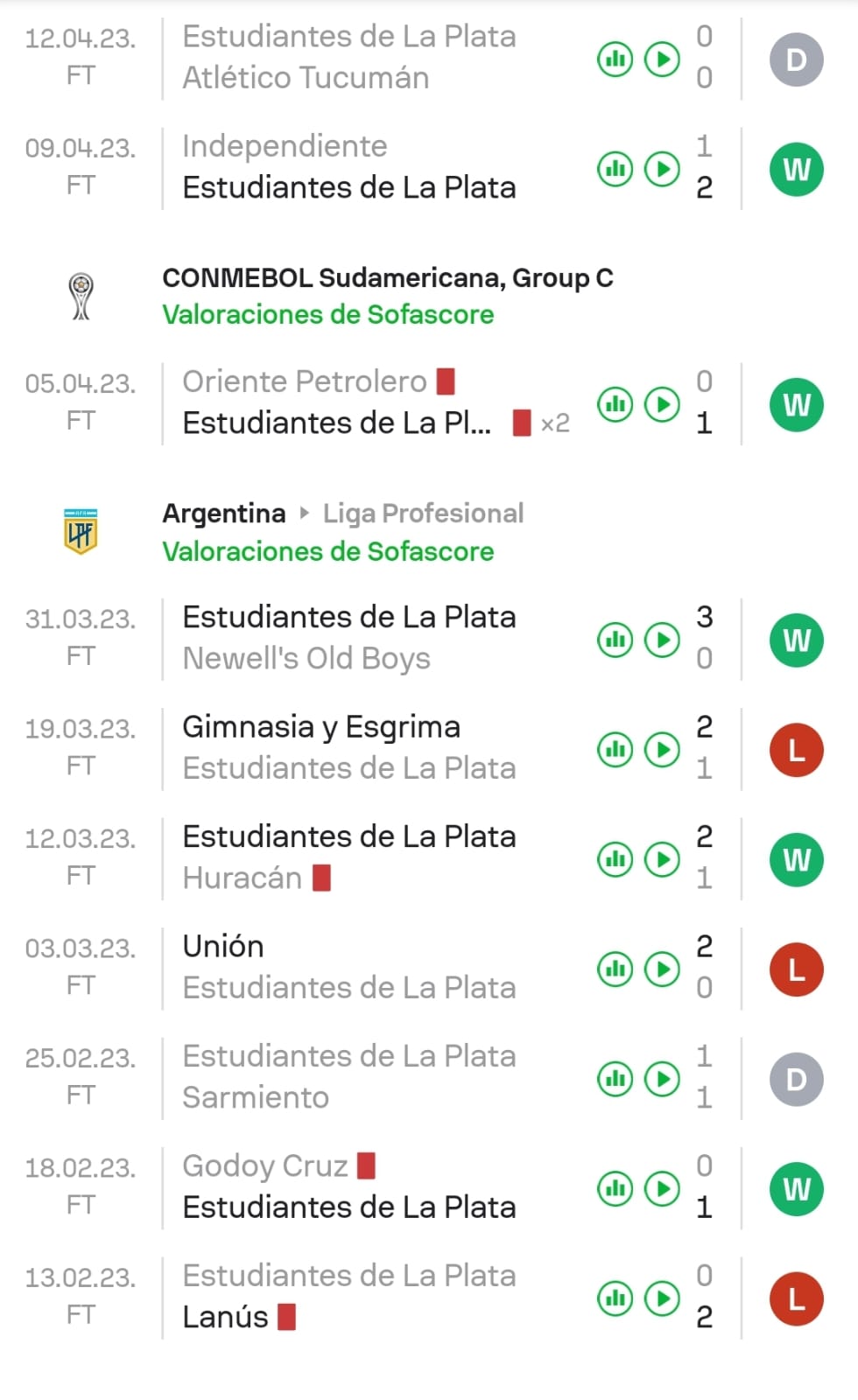Play highlights for Estudiantes vs Sarmiento match

[x=662, y=1078]
